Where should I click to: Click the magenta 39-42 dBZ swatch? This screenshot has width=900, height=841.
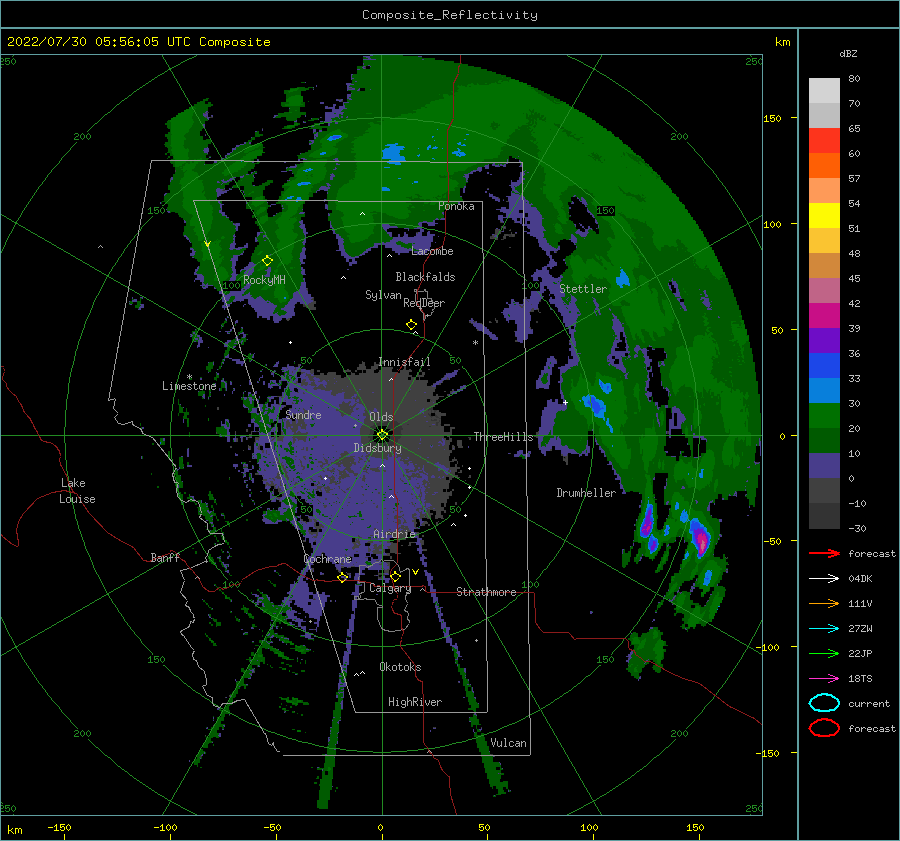point(824,316)
